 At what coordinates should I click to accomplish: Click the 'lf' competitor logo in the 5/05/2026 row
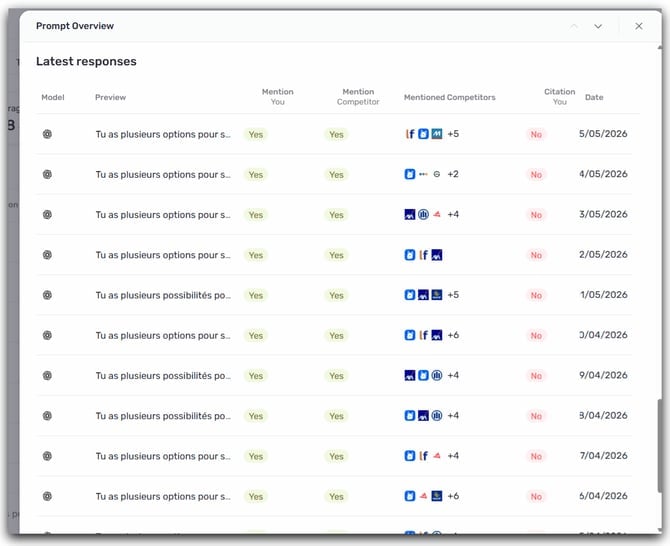410,134
